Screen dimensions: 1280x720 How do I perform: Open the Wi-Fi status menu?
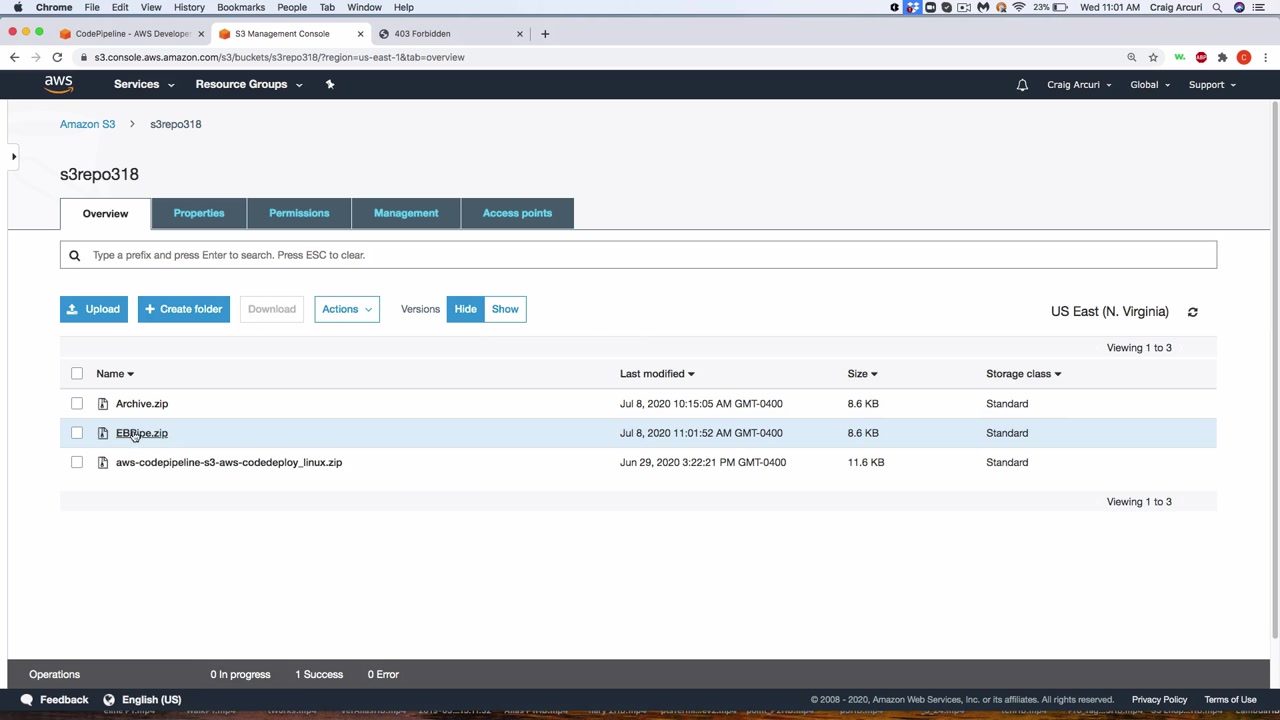(x=1019, y=7)
